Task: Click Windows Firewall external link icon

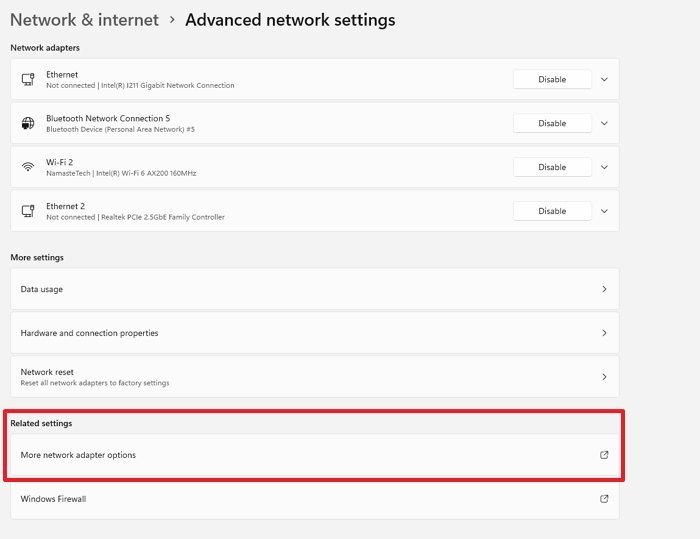Action: click(604, 499)
